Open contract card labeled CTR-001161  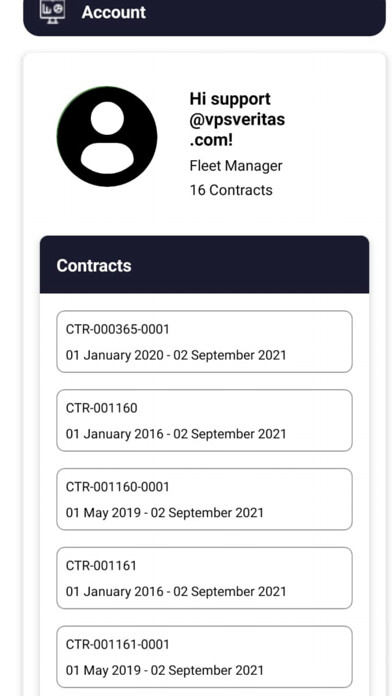click(x=204, y=578)
